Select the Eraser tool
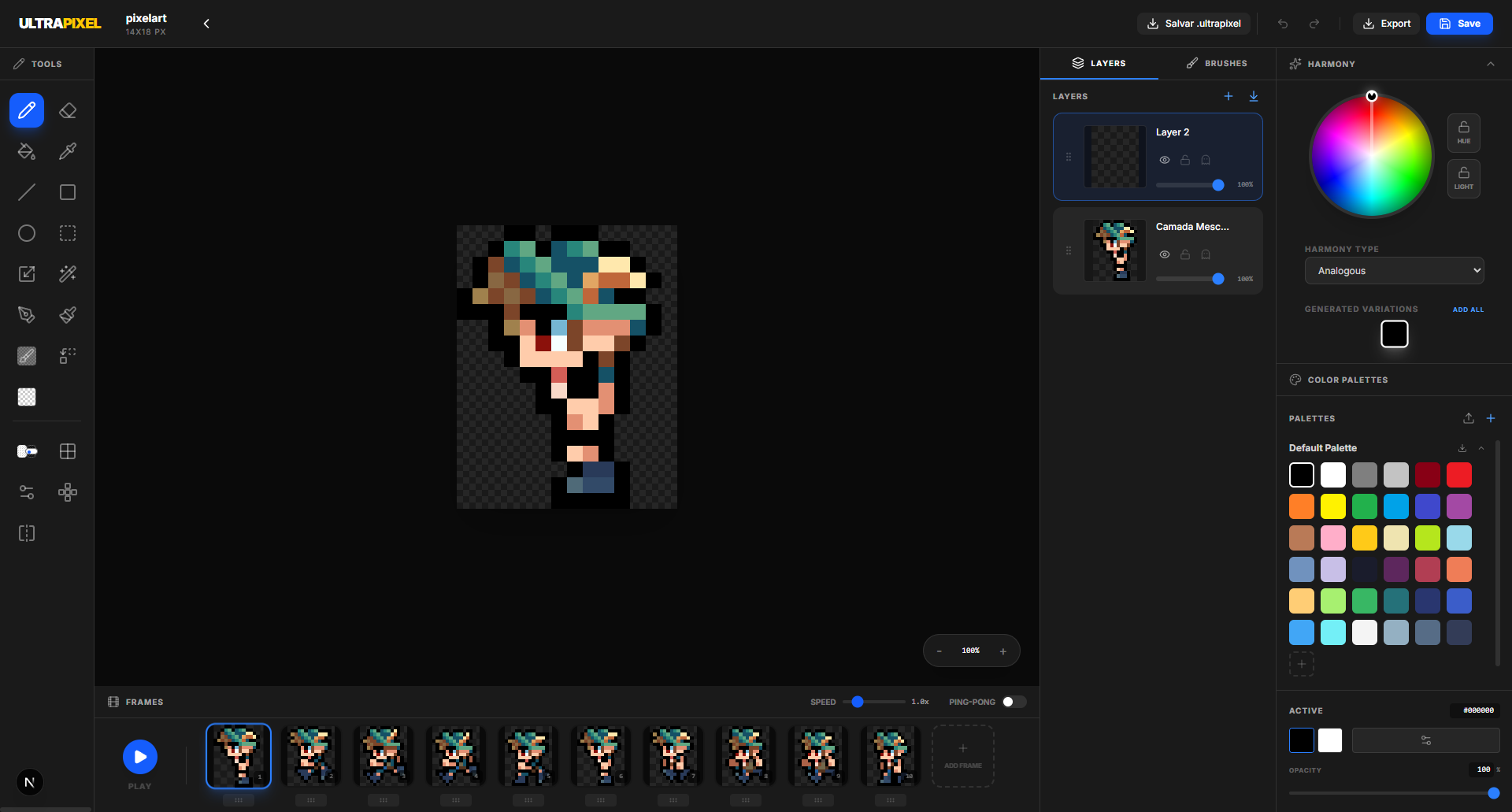Screen dimensions: 1512x812 click(68, 110)
